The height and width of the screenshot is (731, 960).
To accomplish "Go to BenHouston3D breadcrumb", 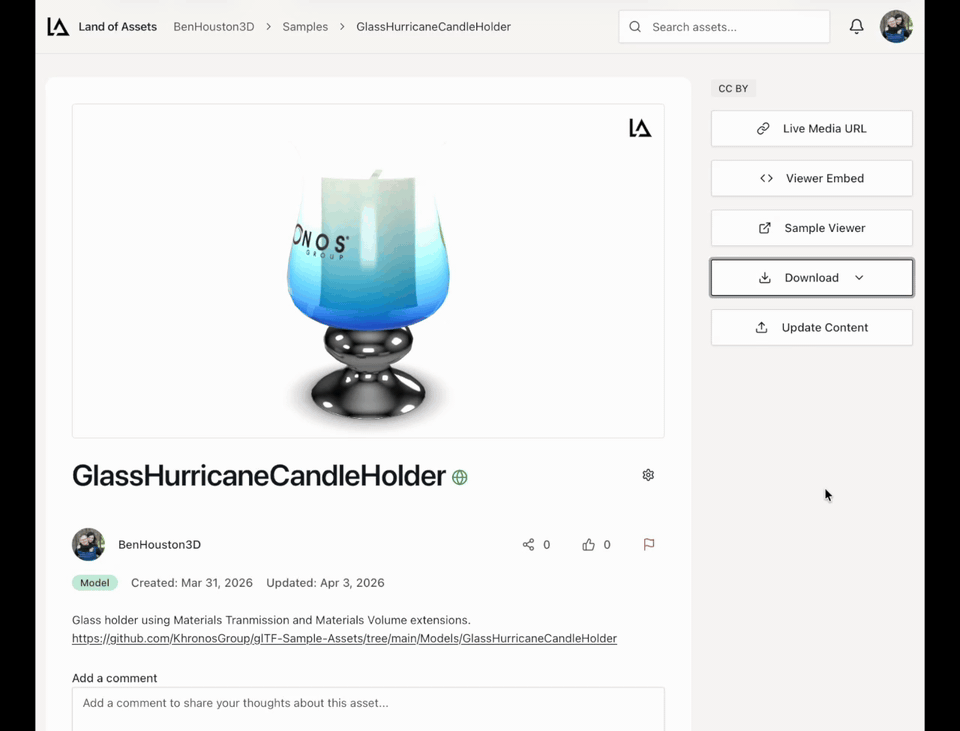I will pyautogui.click(x=214, y=27).
